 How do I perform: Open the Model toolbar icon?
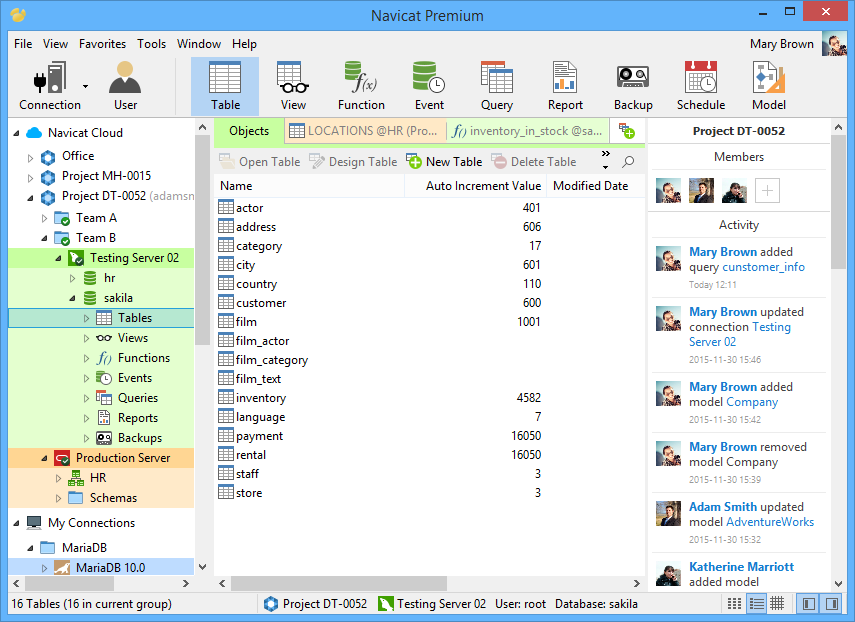click(x=769, y=86)
